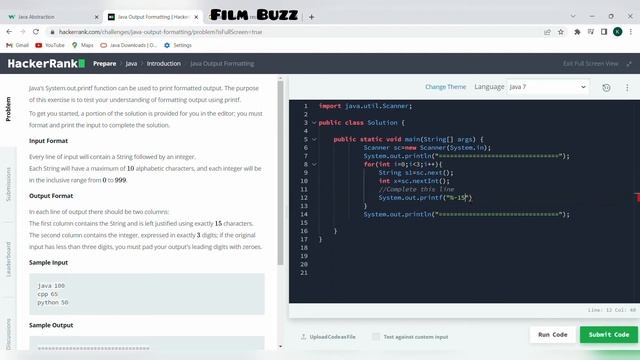The width and height of the screenshot is (640, 360).
Task: Click the Sample Input code block
Action: (x=147, y=294)
